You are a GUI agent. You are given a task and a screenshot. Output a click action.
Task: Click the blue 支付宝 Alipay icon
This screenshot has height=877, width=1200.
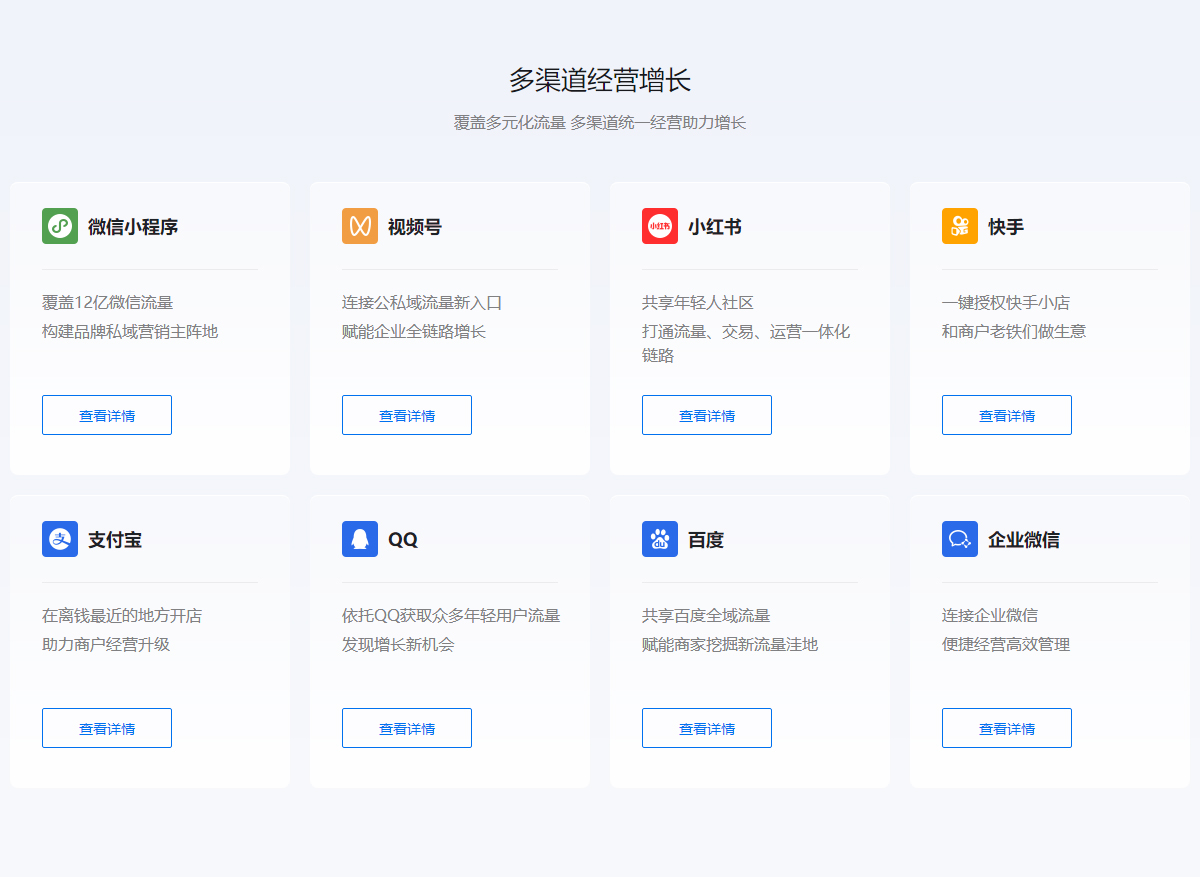pyautogui.click(x=60, y=539)
